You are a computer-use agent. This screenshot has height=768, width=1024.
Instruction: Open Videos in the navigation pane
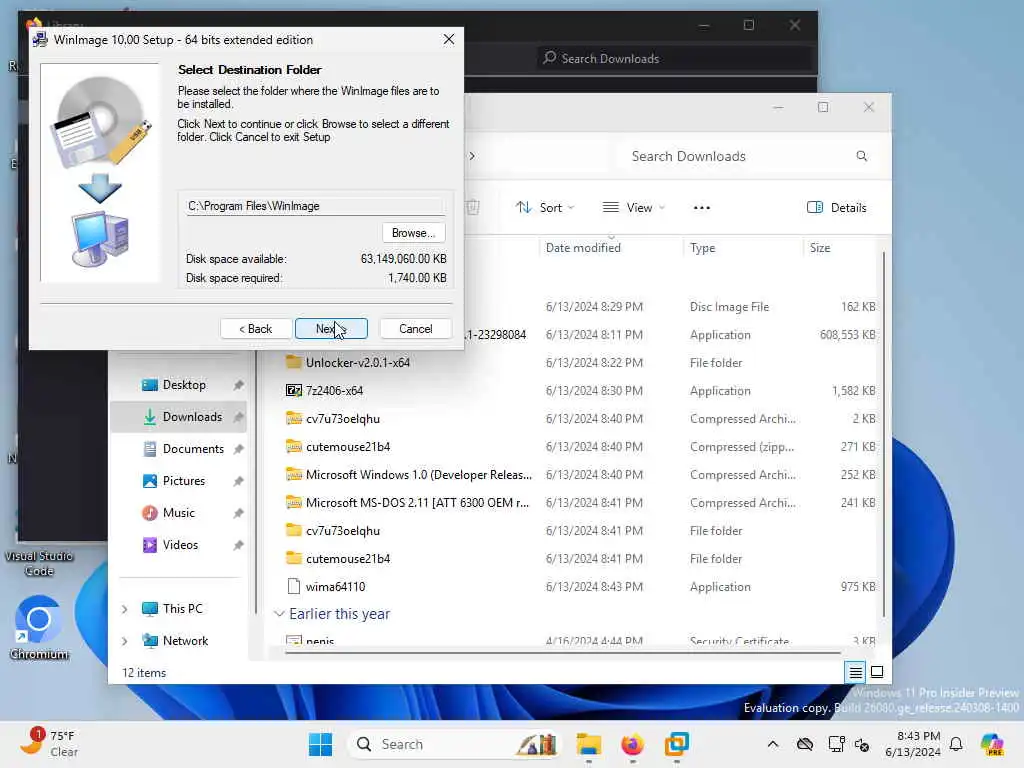click(x=180, y=545)
